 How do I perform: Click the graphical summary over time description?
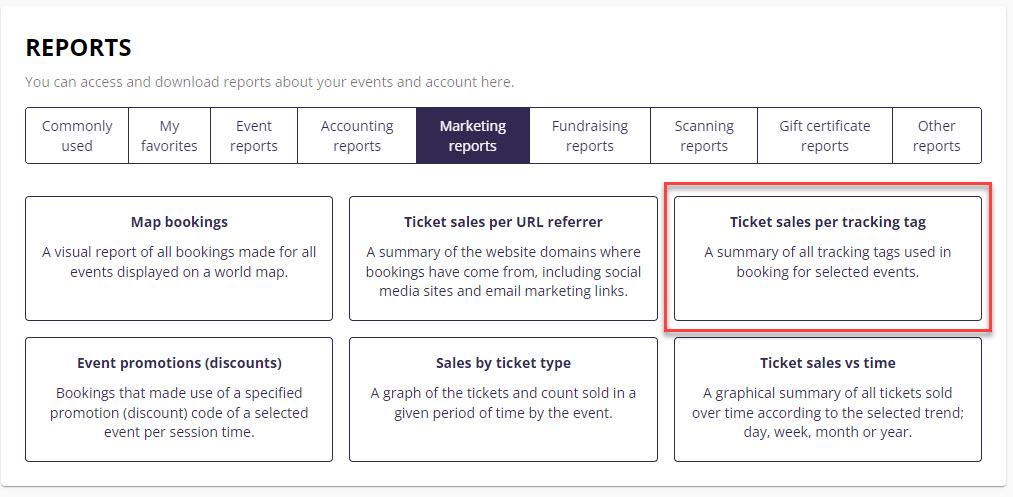[828, 412]
